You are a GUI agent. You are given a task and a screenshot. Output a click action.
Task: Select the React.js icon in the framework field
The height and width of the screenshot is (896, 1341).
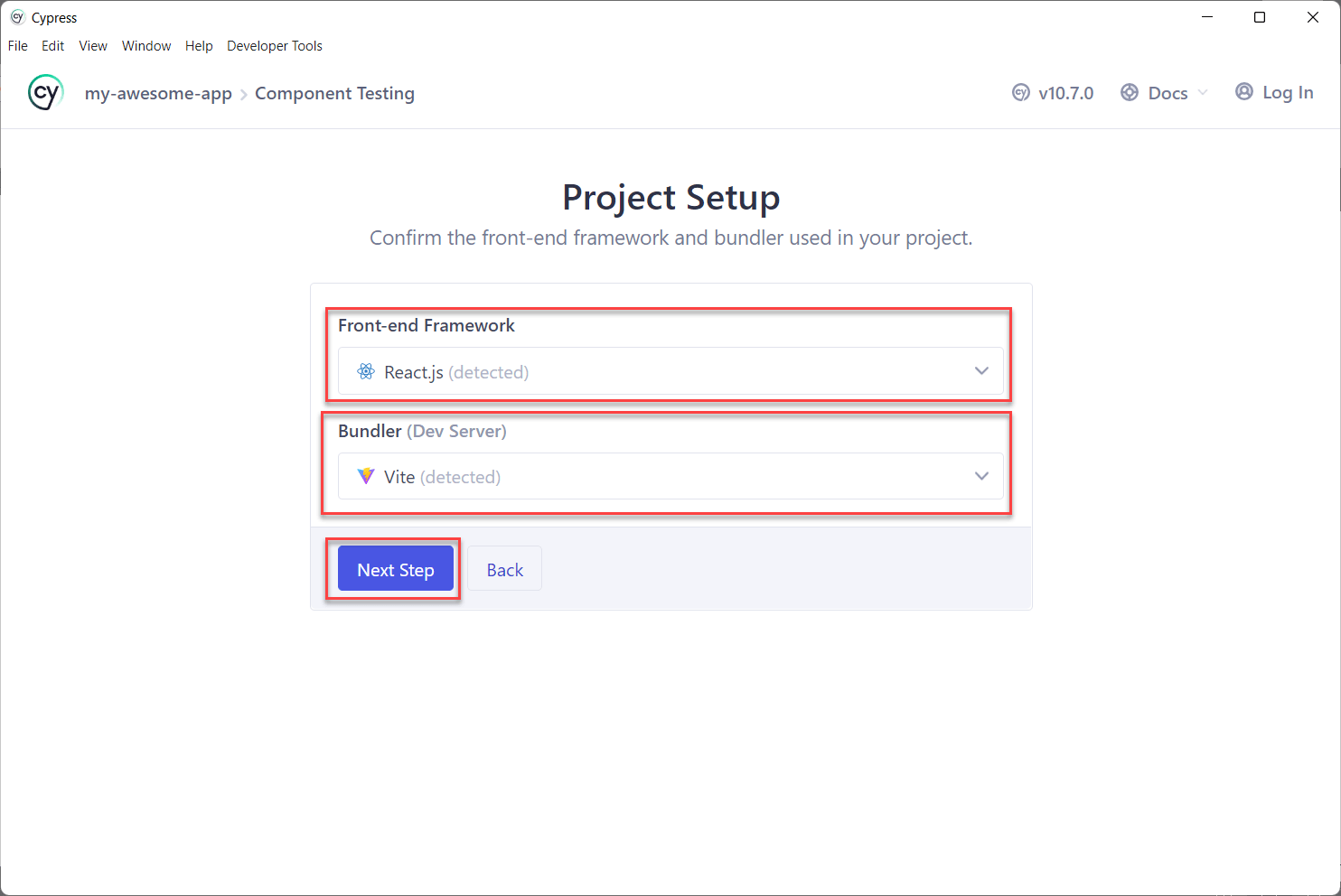click(x=365, y=371)
